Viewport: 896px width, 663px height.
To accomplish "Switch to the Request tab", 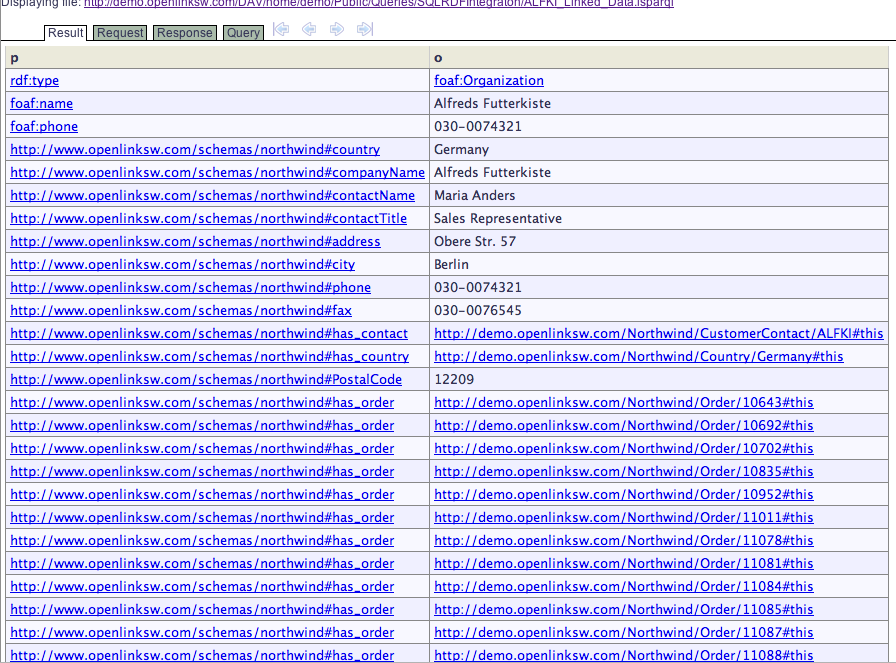I will 120,33.
